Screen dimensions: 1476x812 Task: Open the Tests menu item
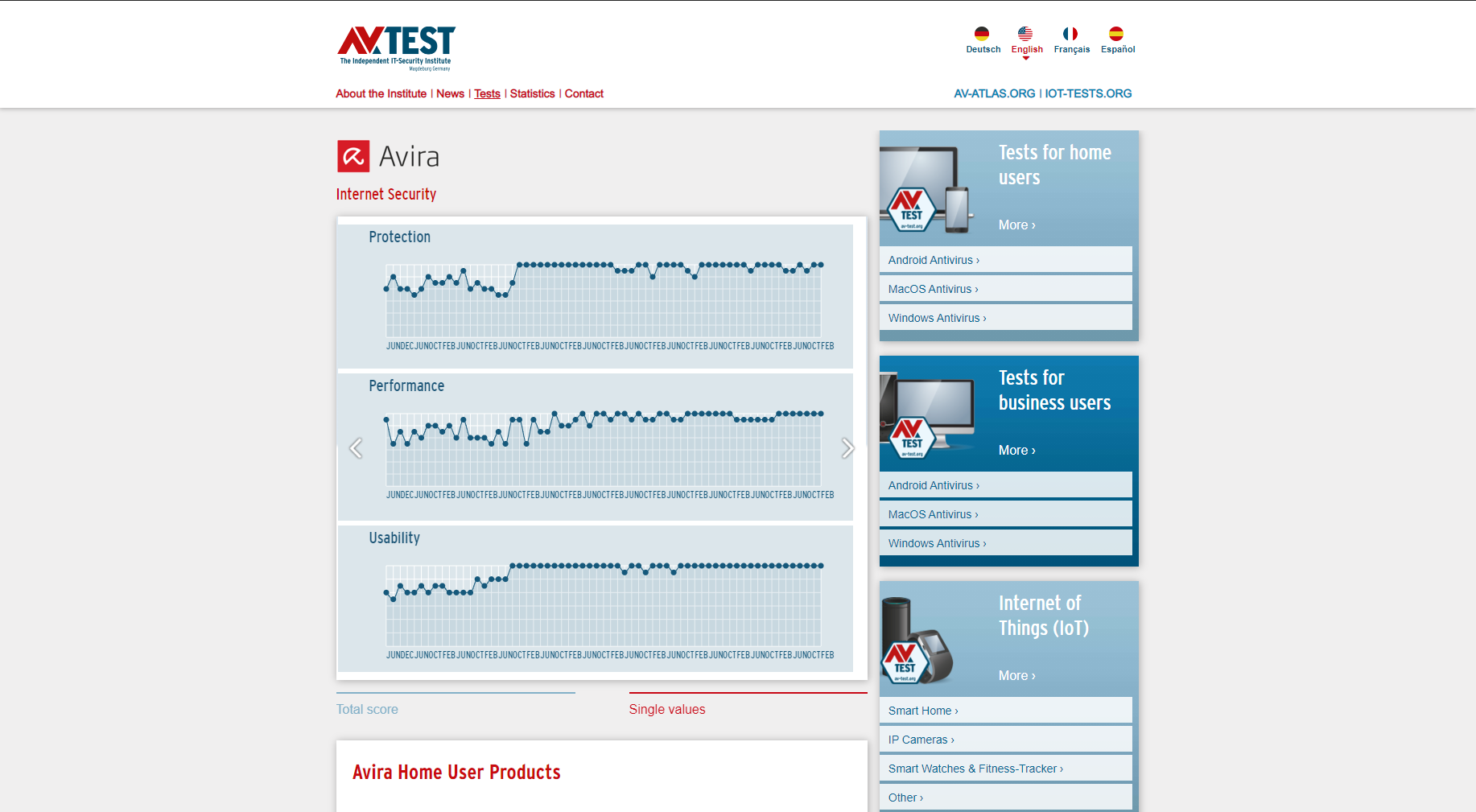[x=487, y=94]
